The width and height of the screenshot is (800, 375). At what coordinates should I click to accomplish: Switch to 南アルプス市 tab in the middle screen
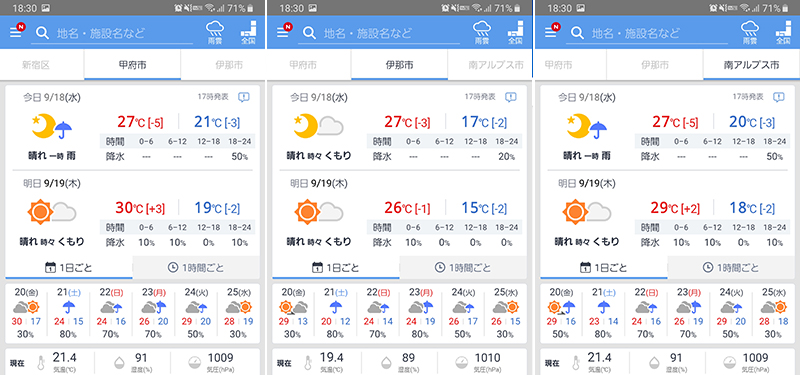click(489, 65)
